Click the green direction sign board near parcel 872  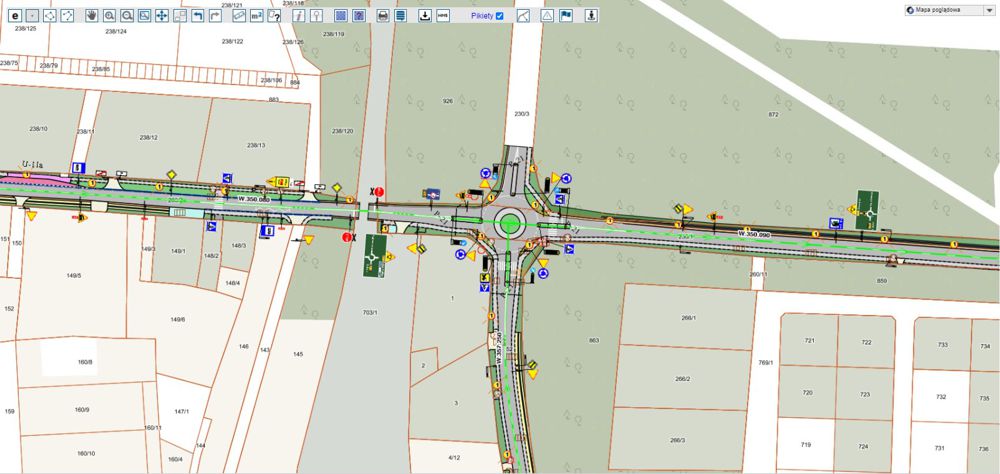pyautogui.click(x=868, y=209)
